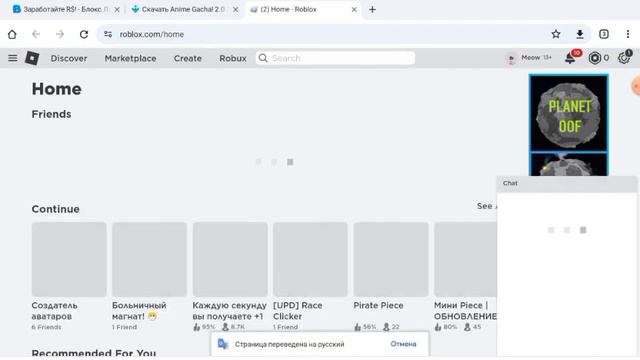Image resolution: width=640 pixels, height=360 pixels.
Task: Open browser three-dot menu
Action: point(628,34)
